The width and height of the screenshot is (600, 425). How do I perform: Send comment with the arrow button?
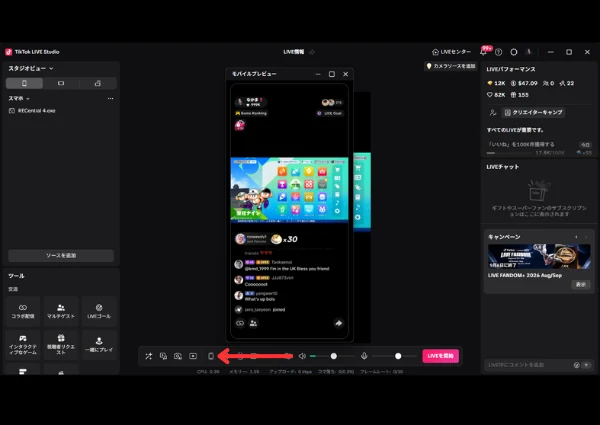[x=587, y=365]
